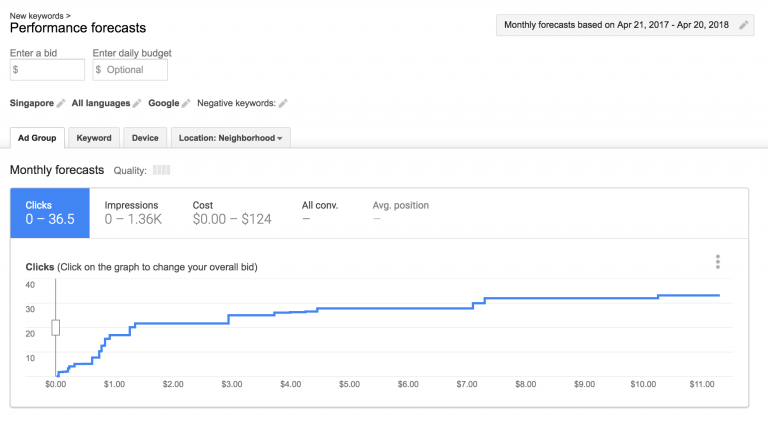Edit Negative keywords via pencil icon
Screen dimensions: 768x421
point(283,103)
